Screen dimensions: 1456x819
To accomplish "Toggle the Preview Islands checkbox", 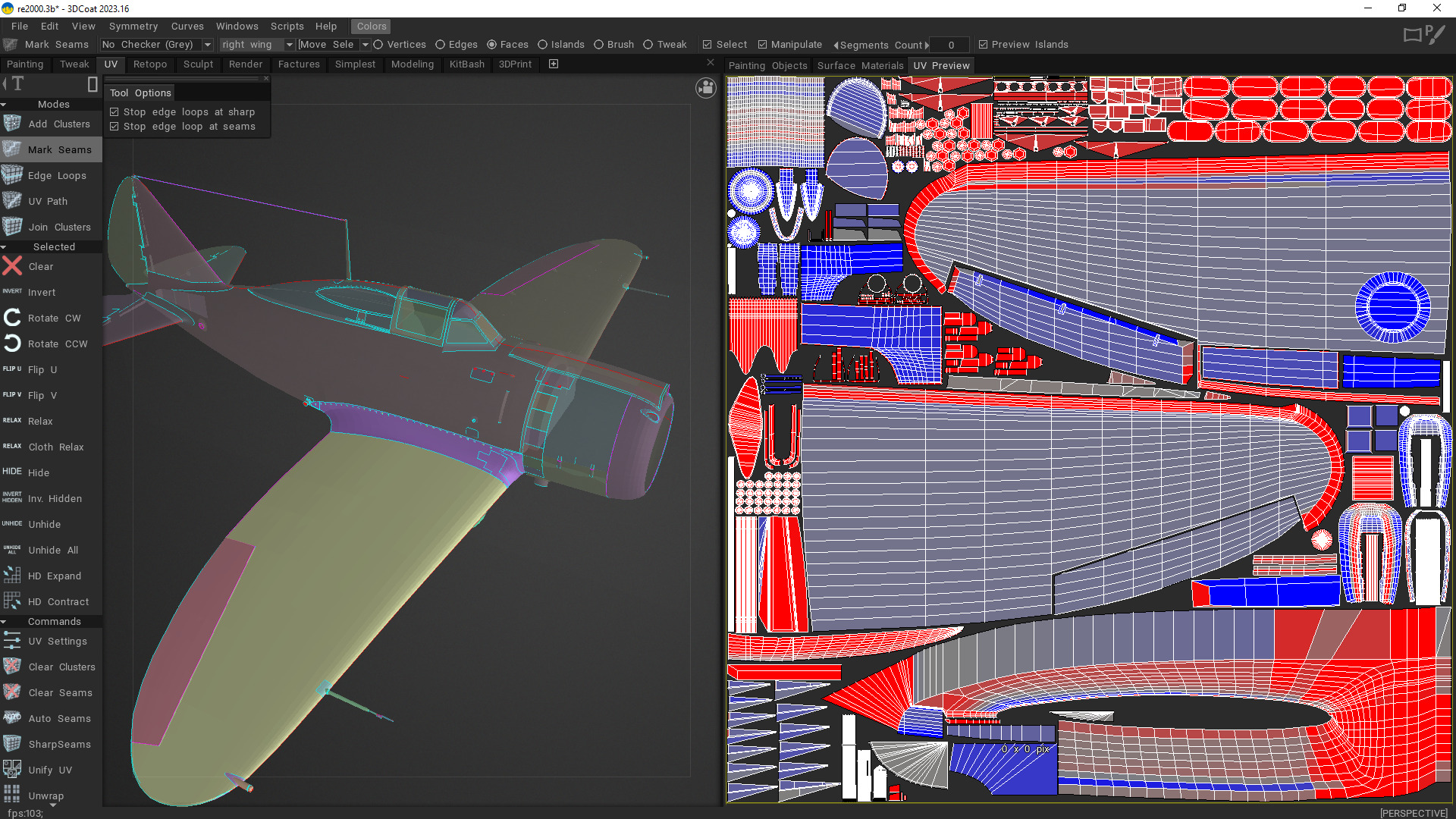I will [x=984, y=45].
